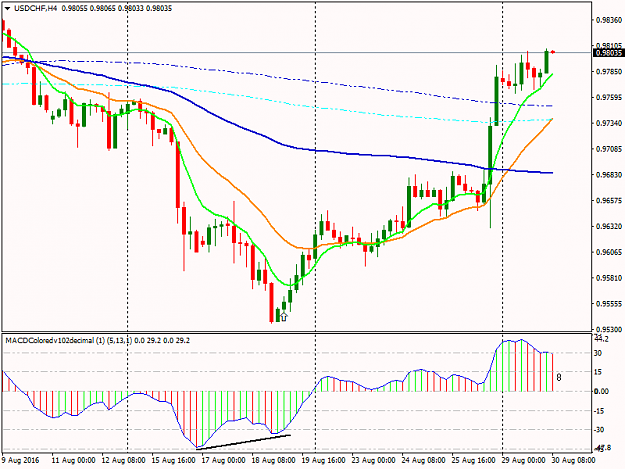Click the MACD scale label 30
The width and height of the screenshot is (625, 469).
click(597, 353)
